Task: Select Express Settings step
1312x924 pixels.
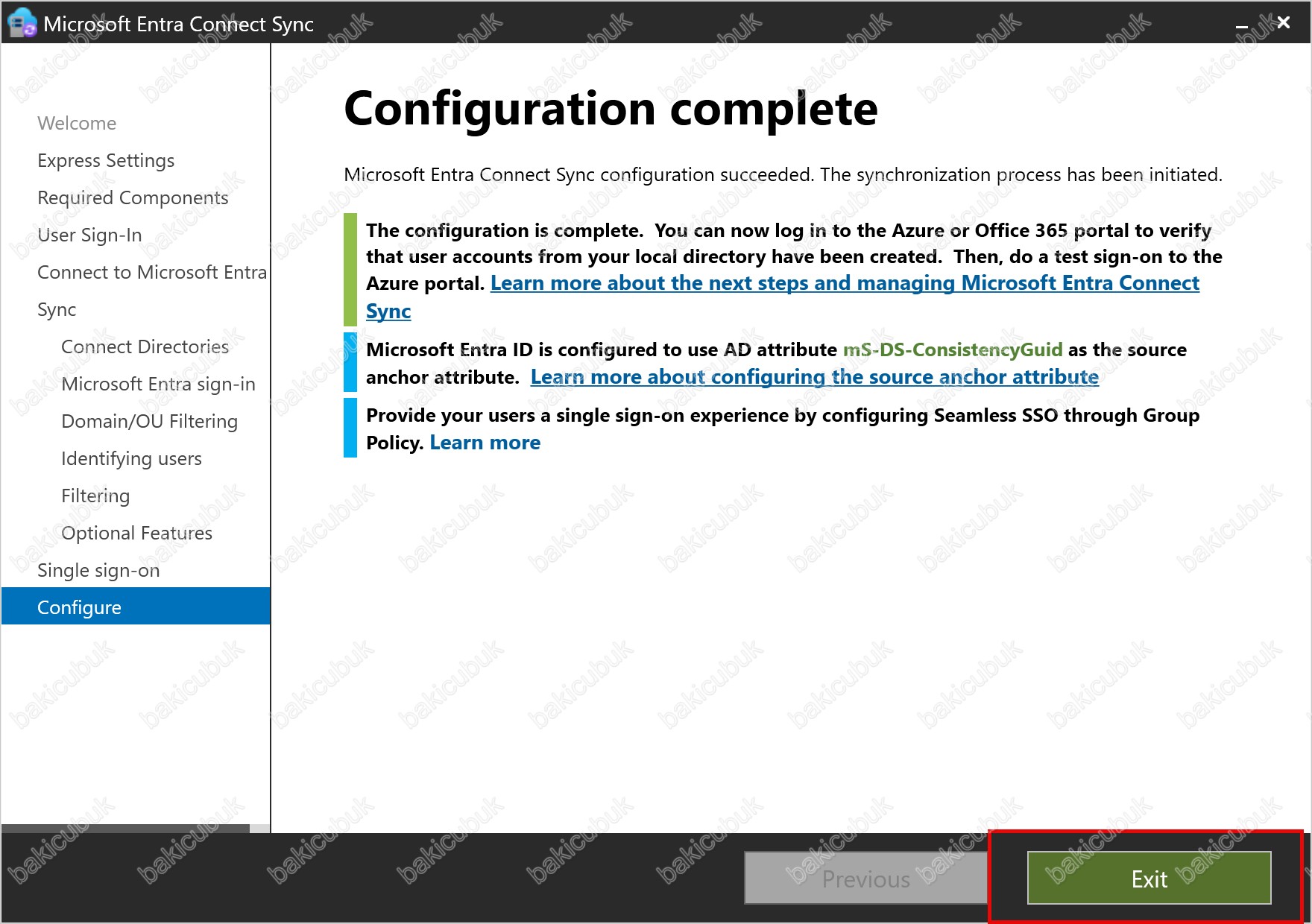Action: point(106,160)
